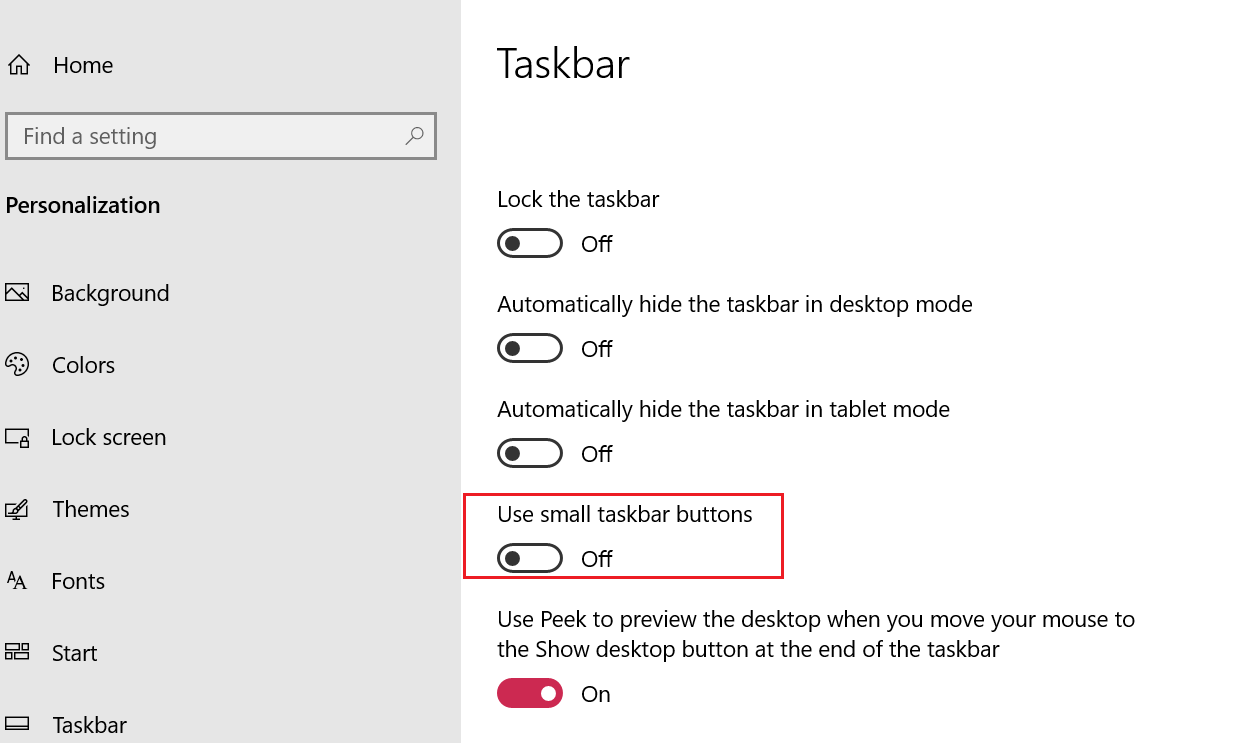Enable Lock the taskbar
The image size is (1236, 743).
pyautogui.click(x=529, y=243)
